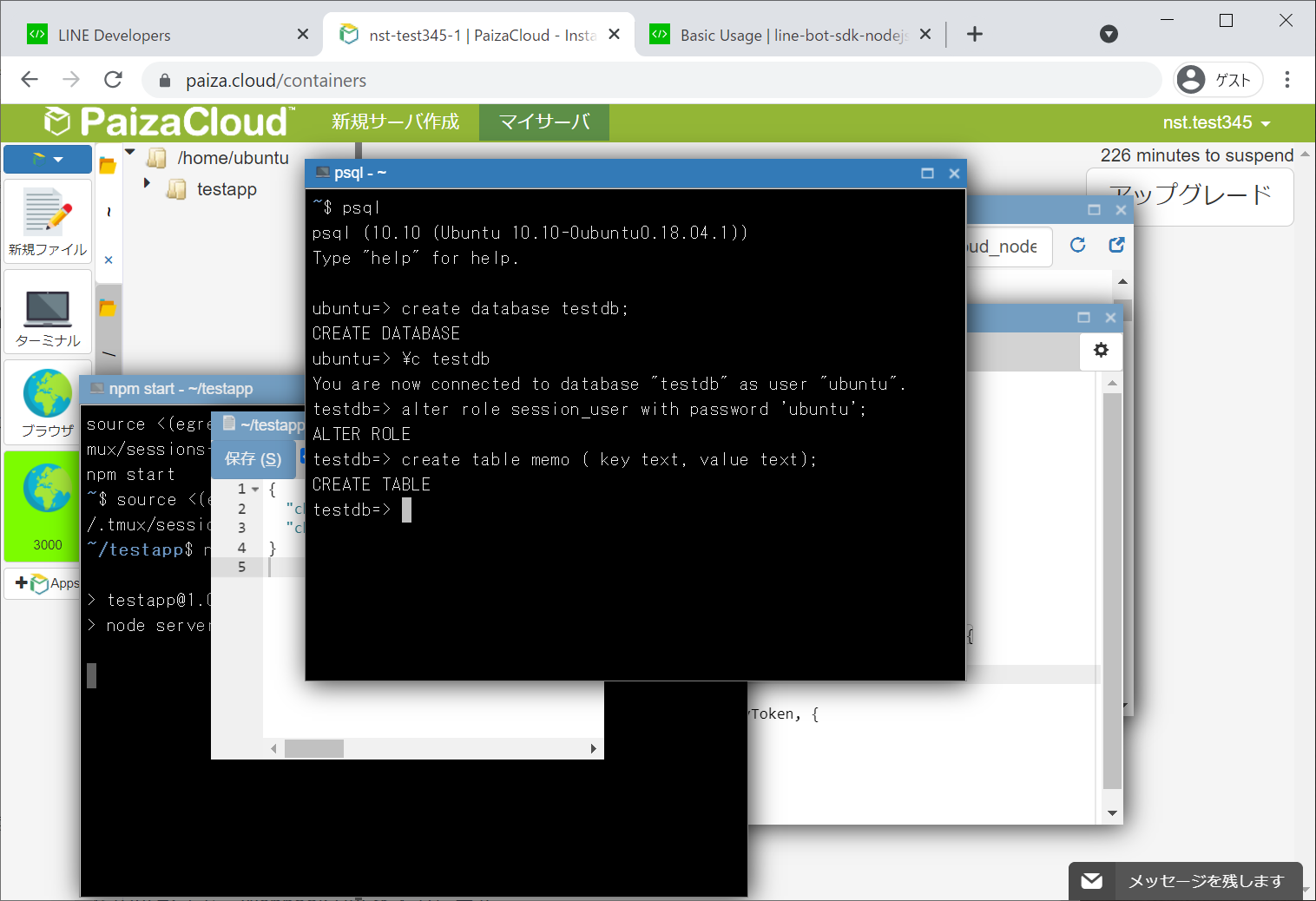Reload the paiza.cloud page
Viewport: 1316px width, 901px height.
click(113, 80)
